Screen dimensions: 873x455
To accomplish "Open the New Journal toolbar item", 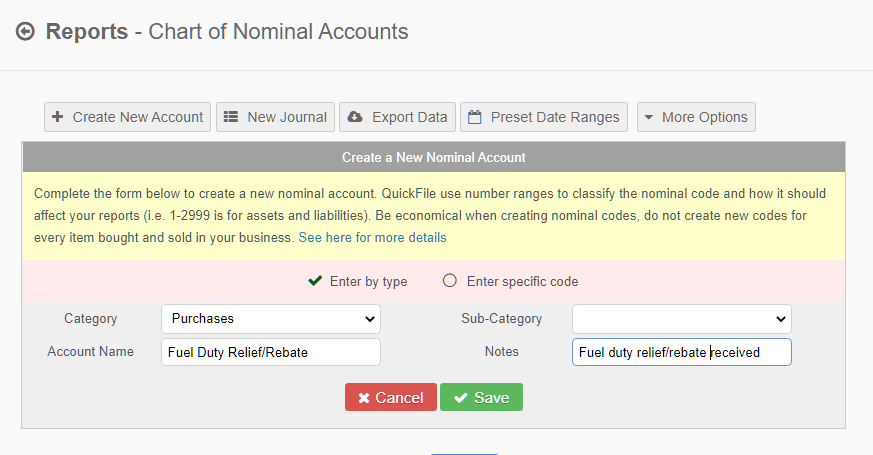I will (276, 117).
